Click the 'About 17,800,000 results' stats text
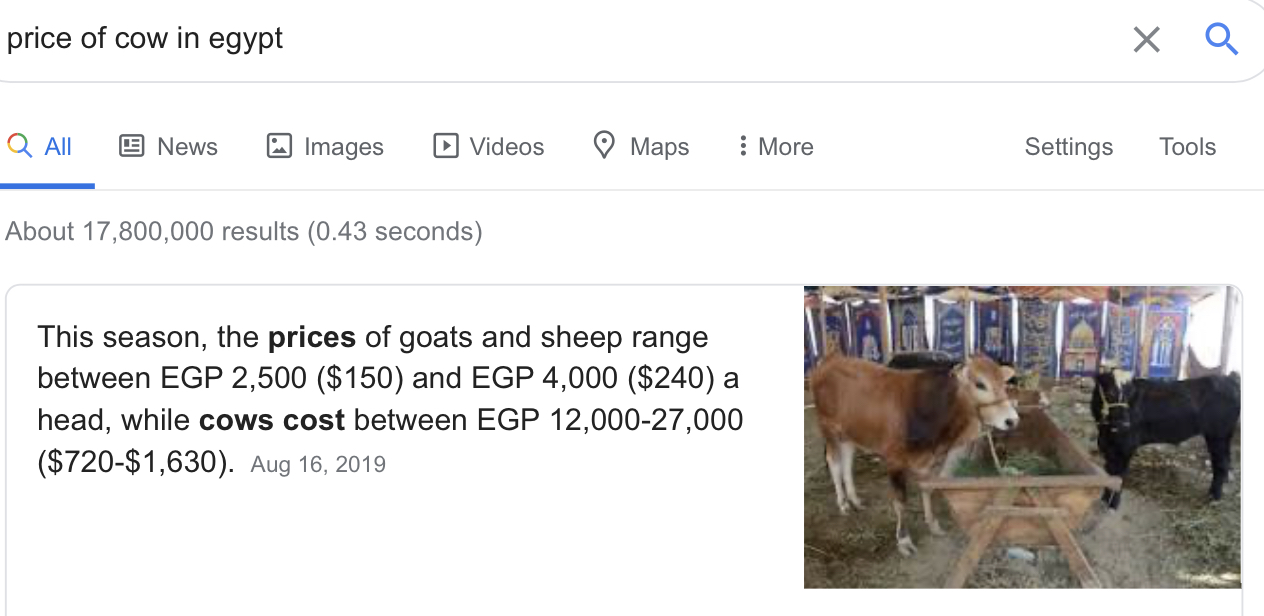This screenshot has height=616, width=1264. coord(244,232)
